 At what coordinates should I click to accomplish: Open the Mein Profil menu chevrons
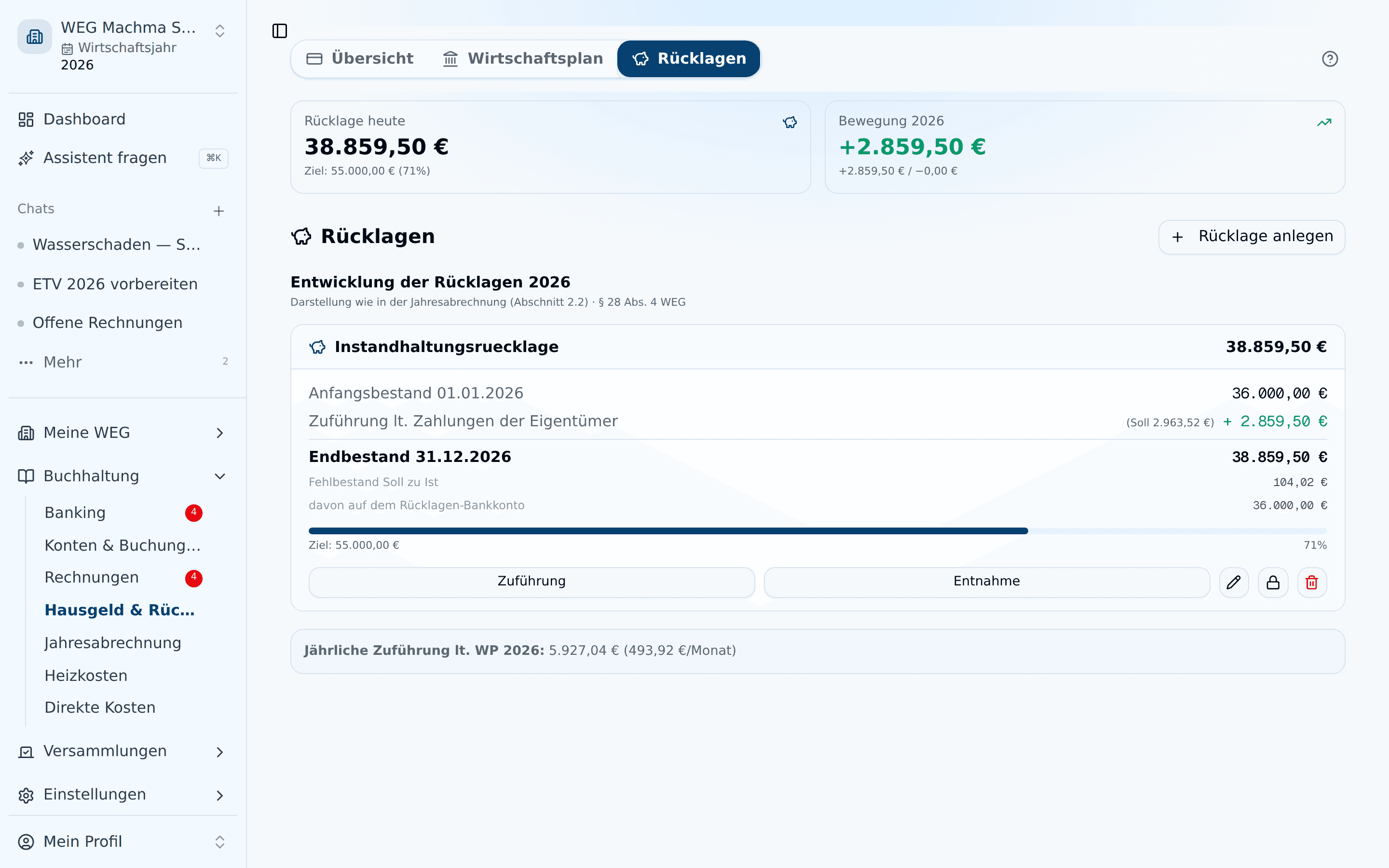(x=220, y=841)
